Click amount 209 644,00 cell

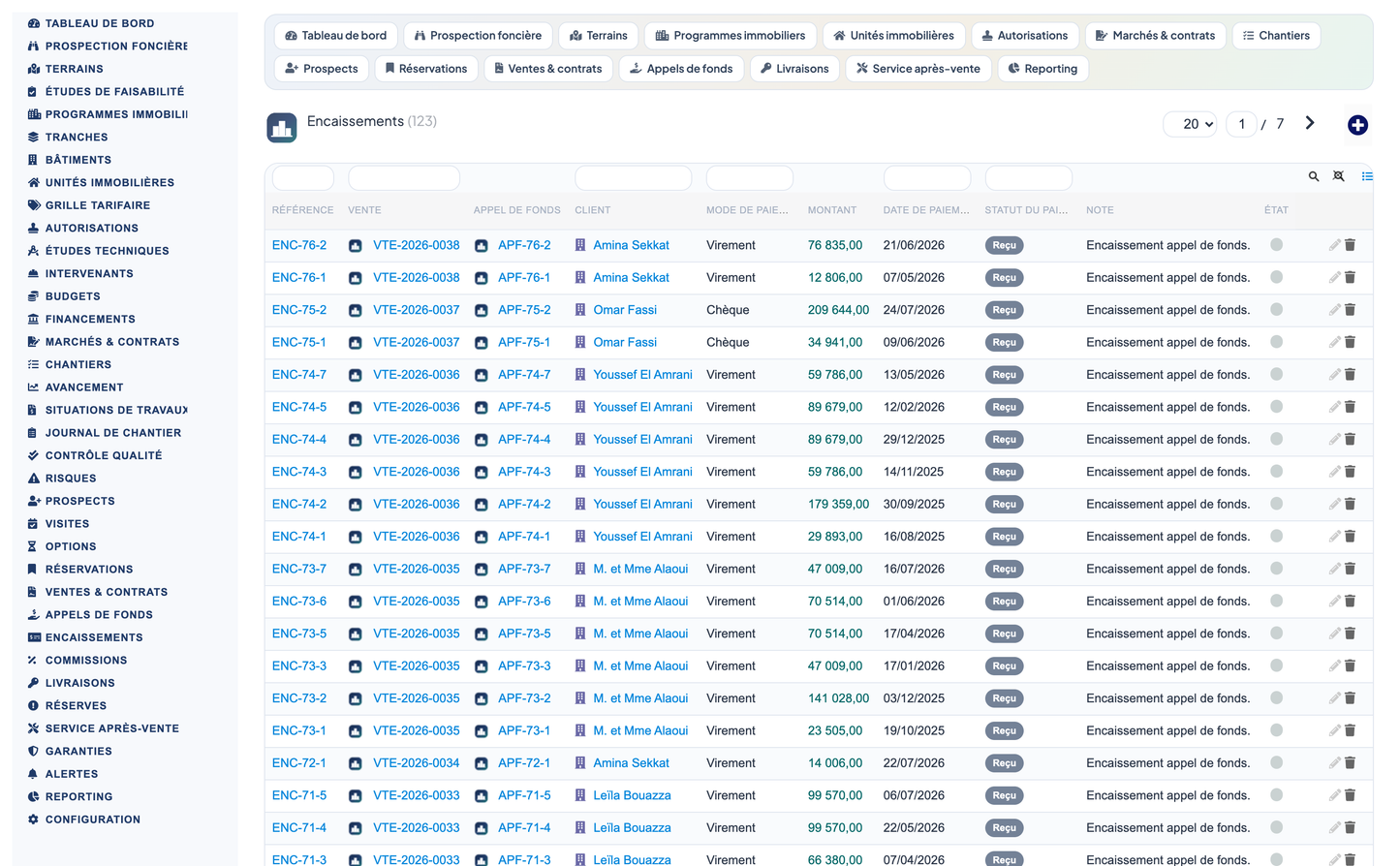[x=838, y=310]
